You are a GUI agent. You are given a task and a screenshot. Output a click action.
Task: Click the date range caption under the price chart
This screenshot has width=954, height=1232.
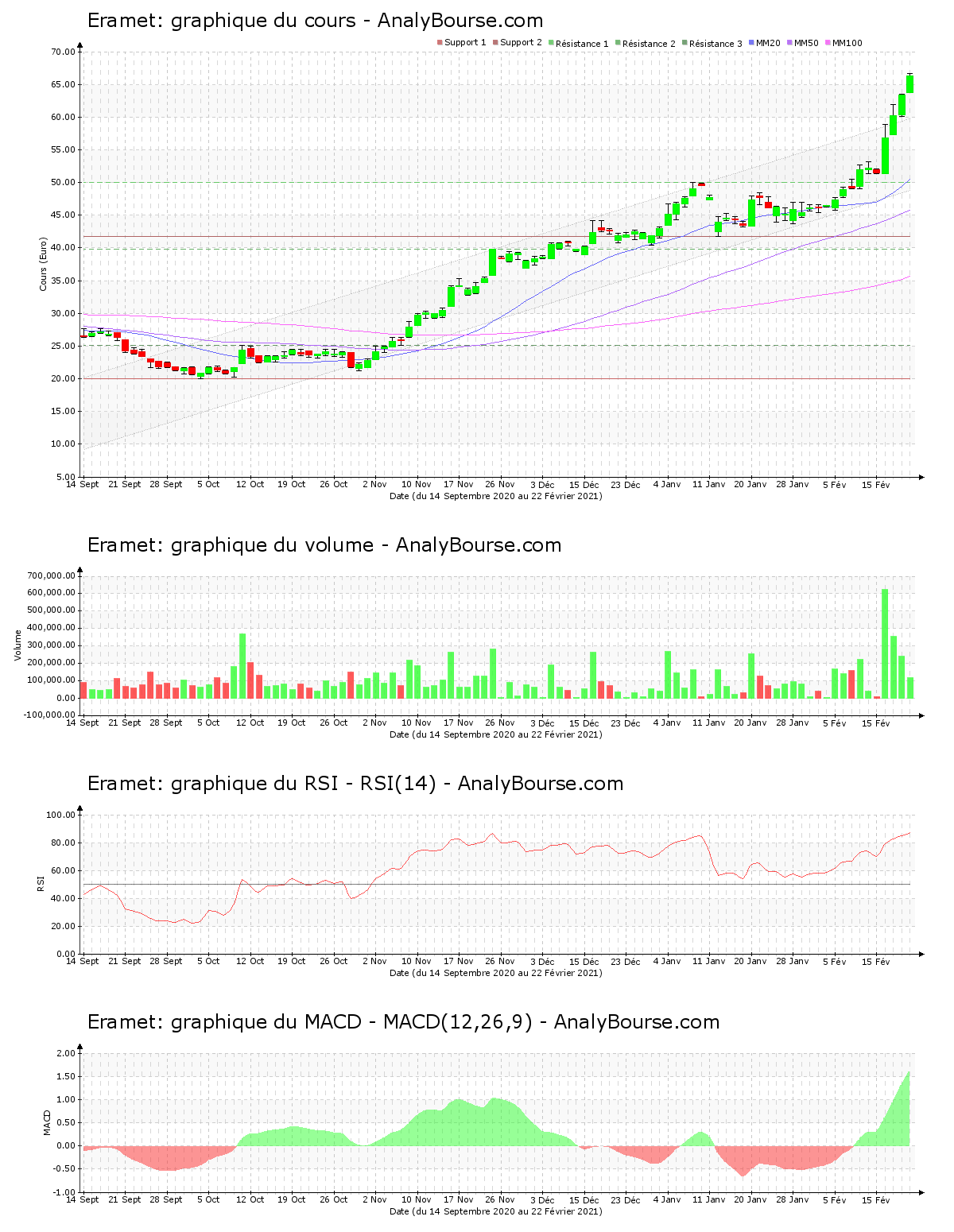click(496, 496)
